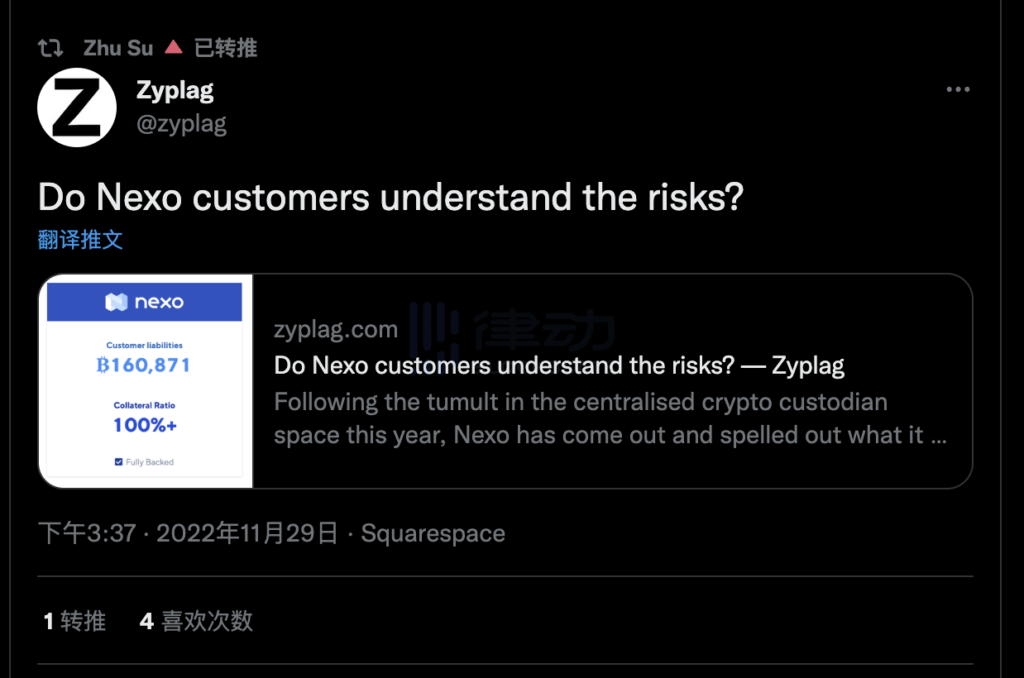1024x678 pixels.
Task: Click the red triangle emoji beside Zhu Su
Action: [x=174, y=46]
